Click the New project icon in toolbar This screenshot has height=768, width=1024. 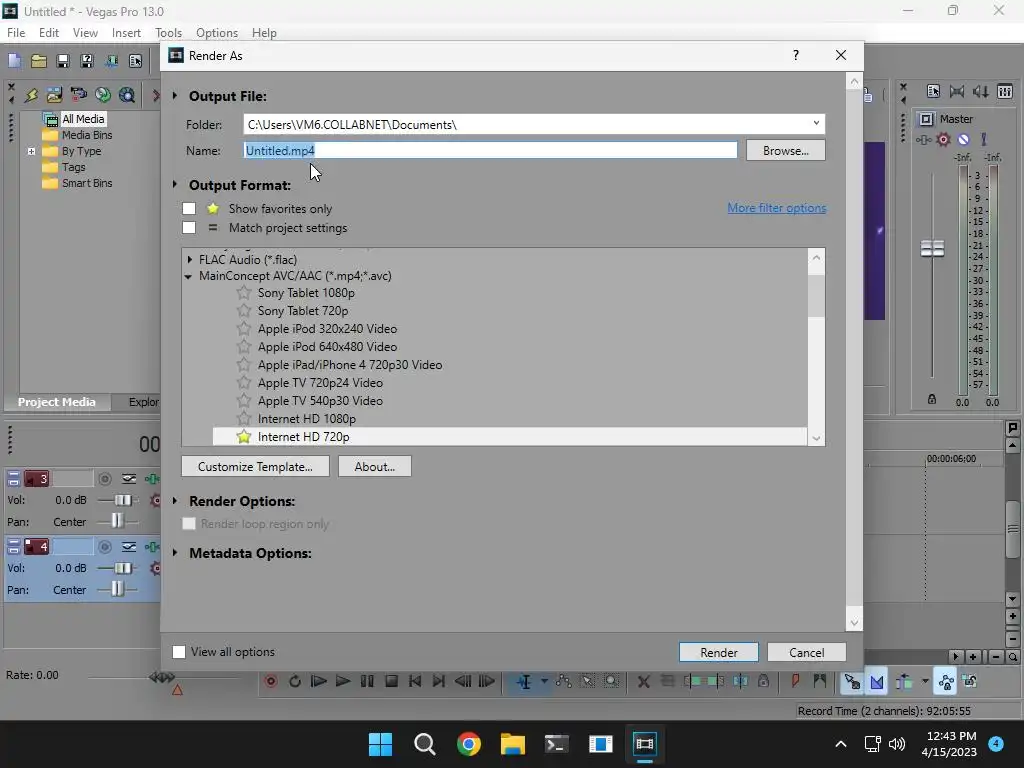(x=14, y=61)
